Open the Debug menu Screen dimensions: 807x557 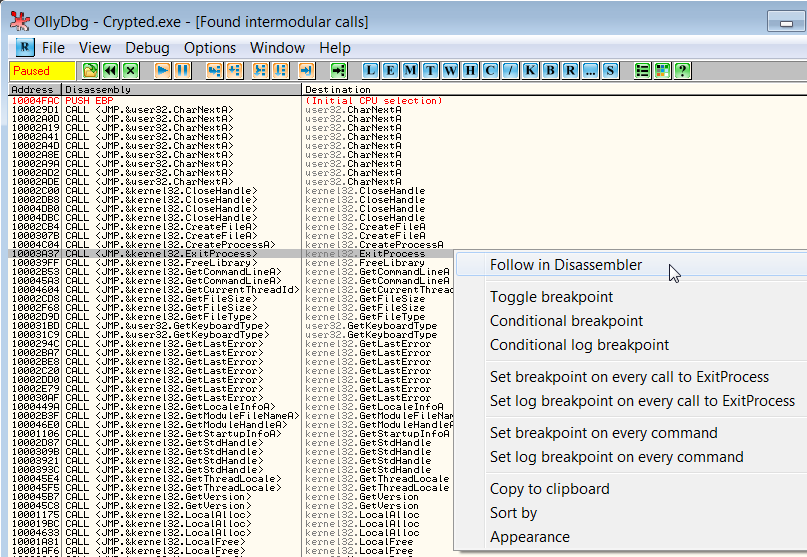[147, 48]
